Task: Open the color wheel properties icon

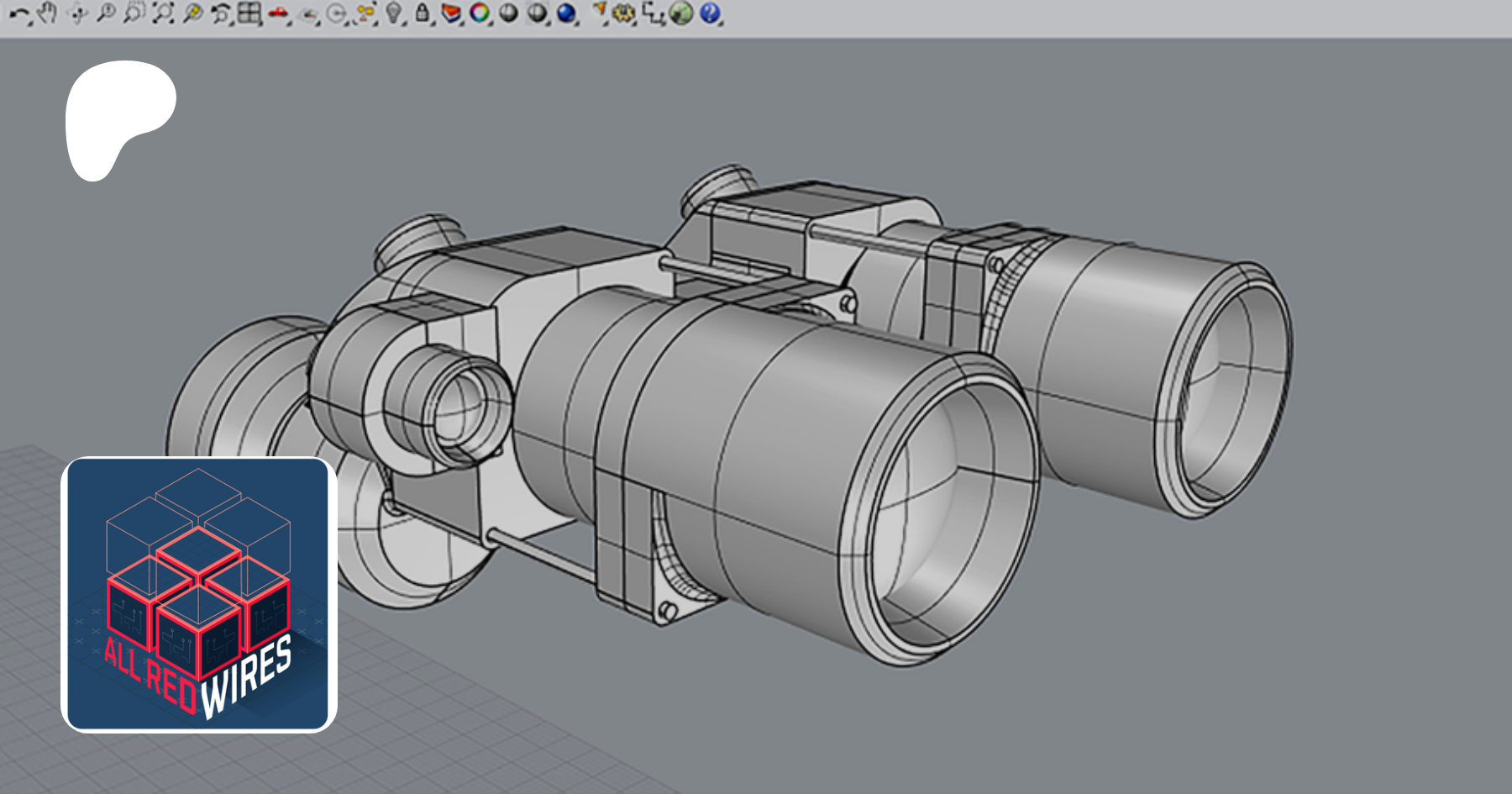Action: pos(480,13)
